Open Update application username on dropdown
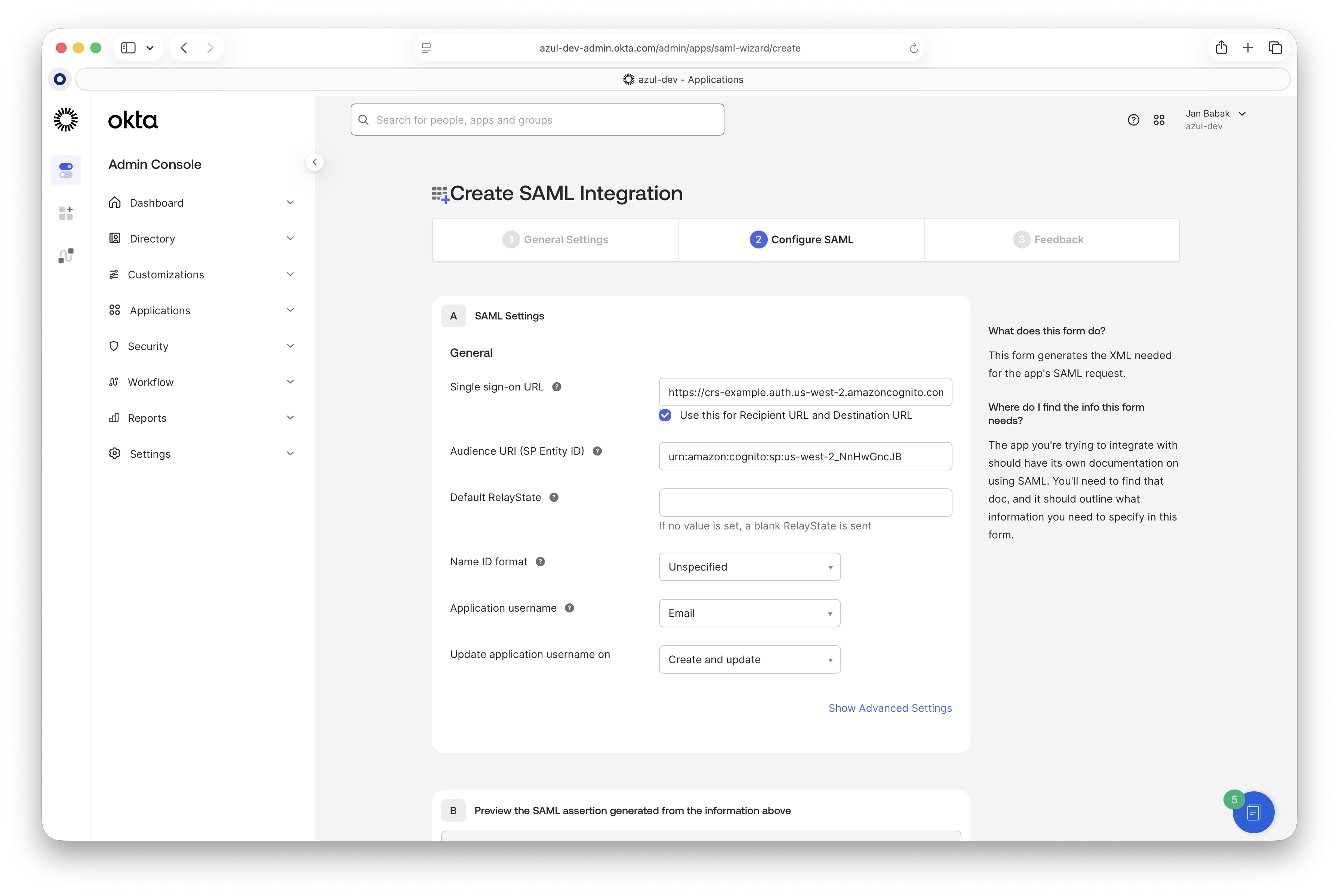Screen dimensions: 1339x896 [749, 659]
